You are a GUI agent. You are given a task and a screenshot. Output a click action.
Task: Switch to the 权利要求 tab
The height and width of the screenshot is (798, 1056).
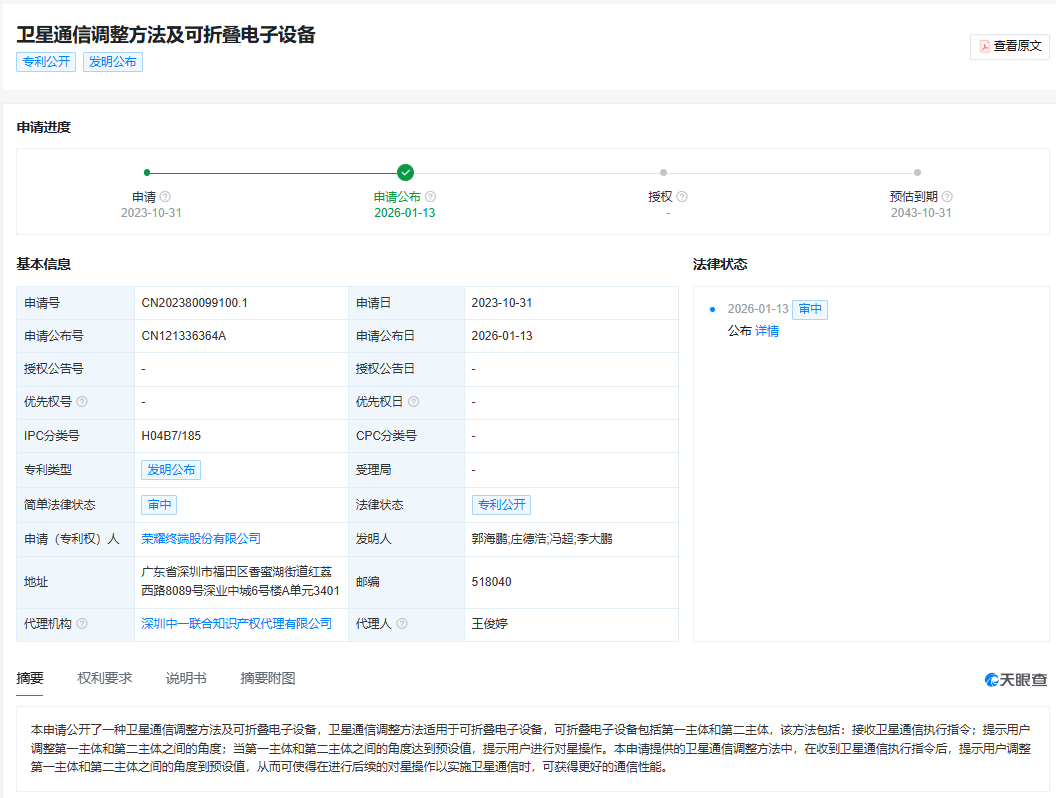[x=104, y=678]
